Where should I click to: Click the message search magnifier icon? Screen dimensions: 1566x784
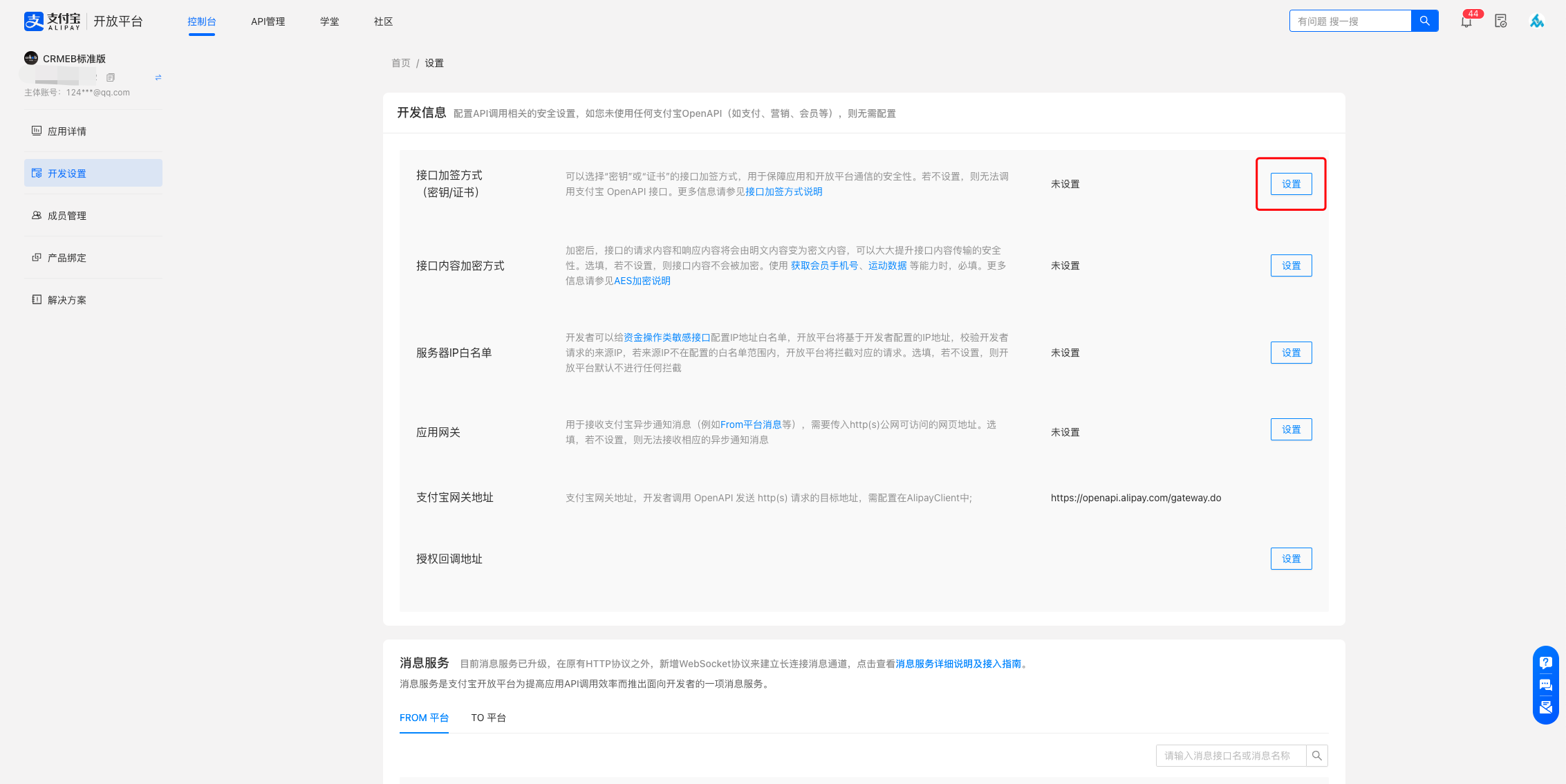[1317, 756]
